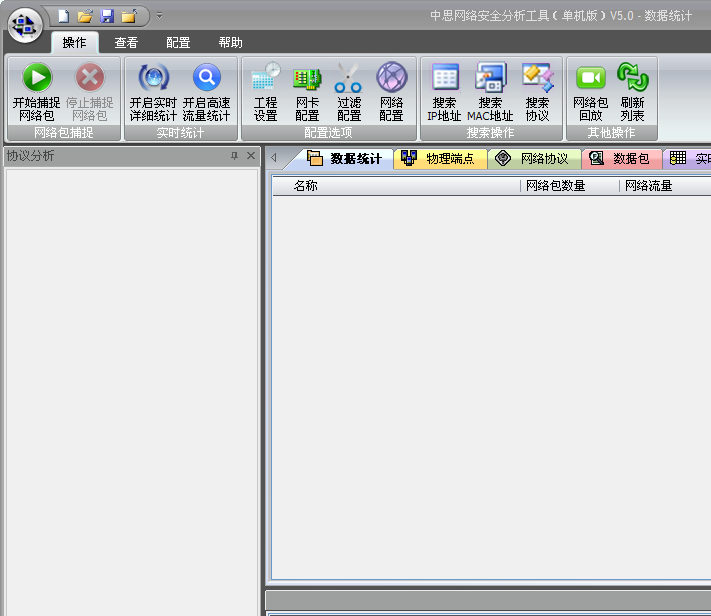Click 搜索IP地址 search IP icon
The width and height of the screenshot is (711, 616).
[444, 78]
